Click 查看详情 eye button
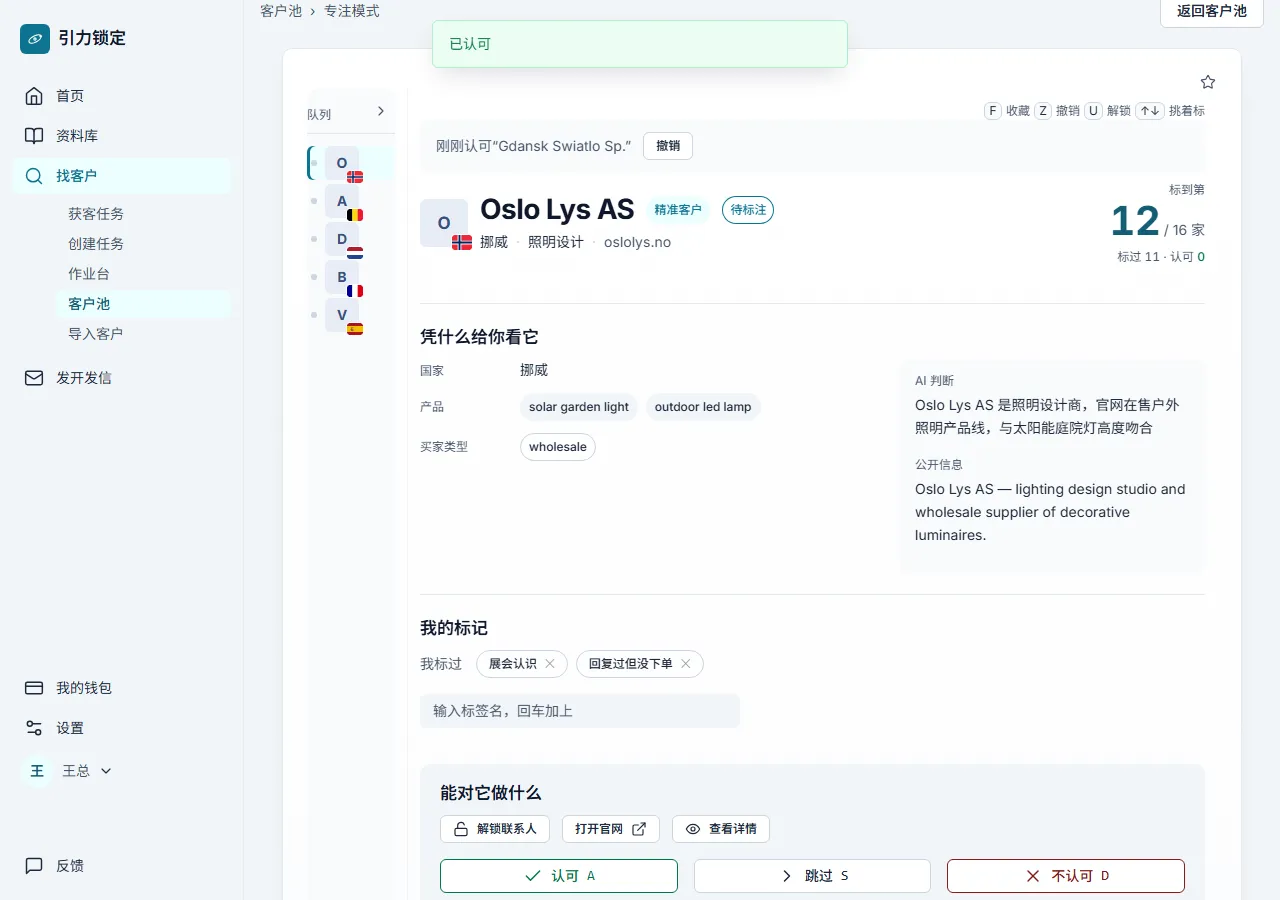The width and height of the screenshot is (1280, 900). pos(721,829)
